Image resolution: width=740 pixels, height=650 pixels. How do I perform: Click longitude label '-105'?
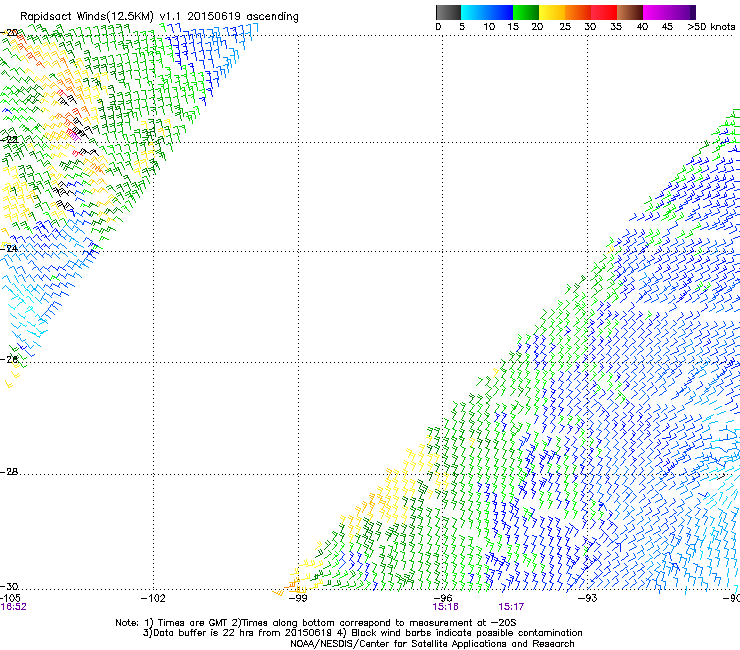click(10, 598)
